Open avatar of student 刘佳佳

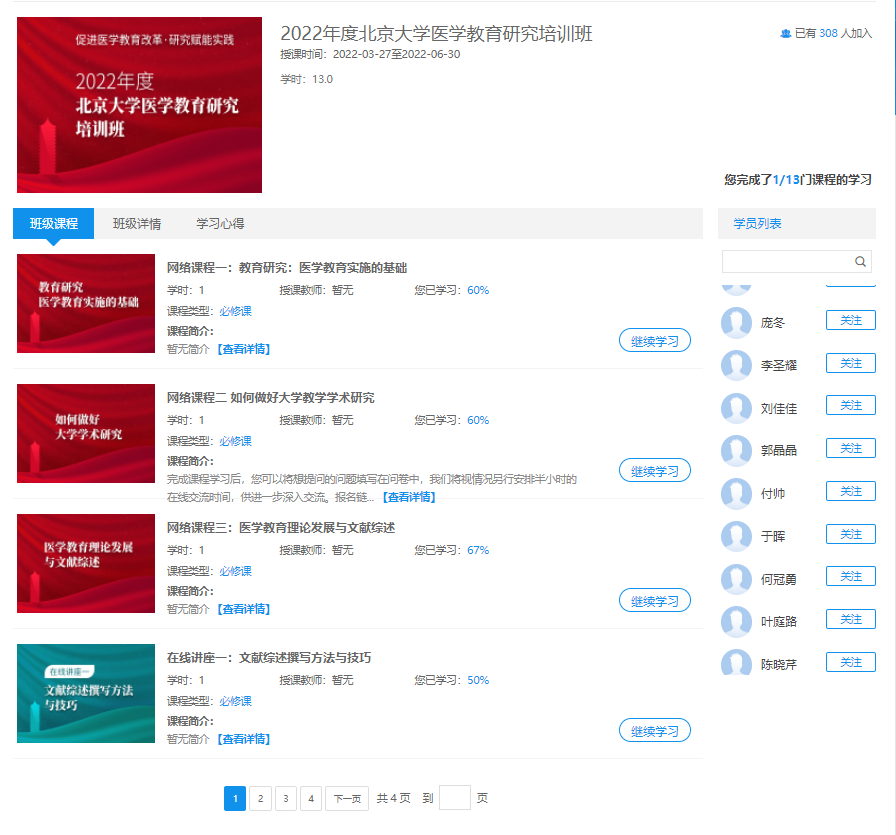pos(736,408)
